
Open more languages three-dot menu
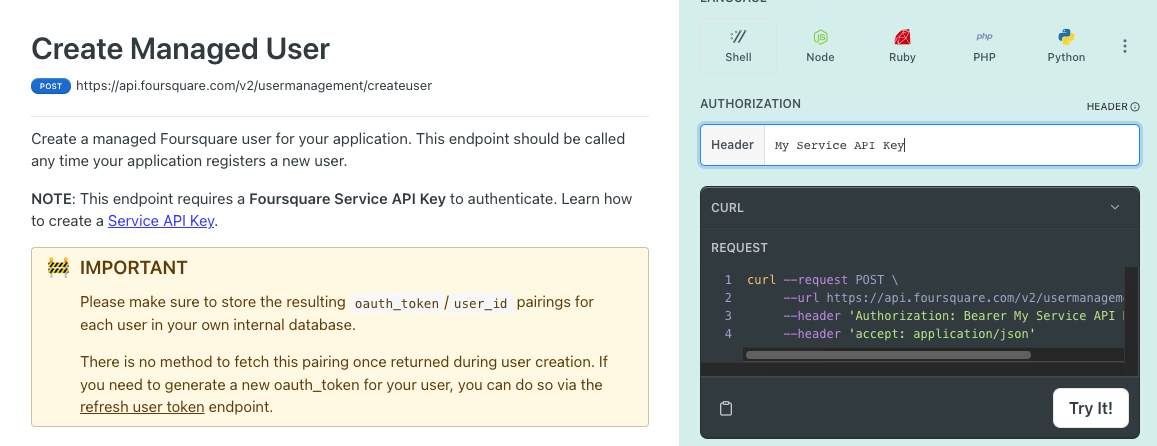[1125, 47]
